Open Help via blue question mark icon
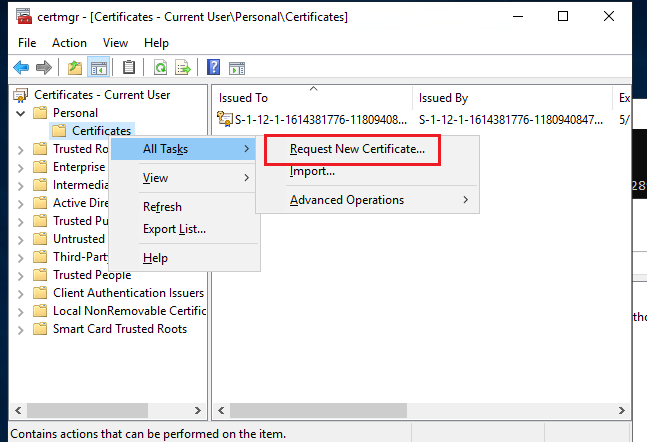The width and height of the screenshot is (647, 442). [213, 68]
